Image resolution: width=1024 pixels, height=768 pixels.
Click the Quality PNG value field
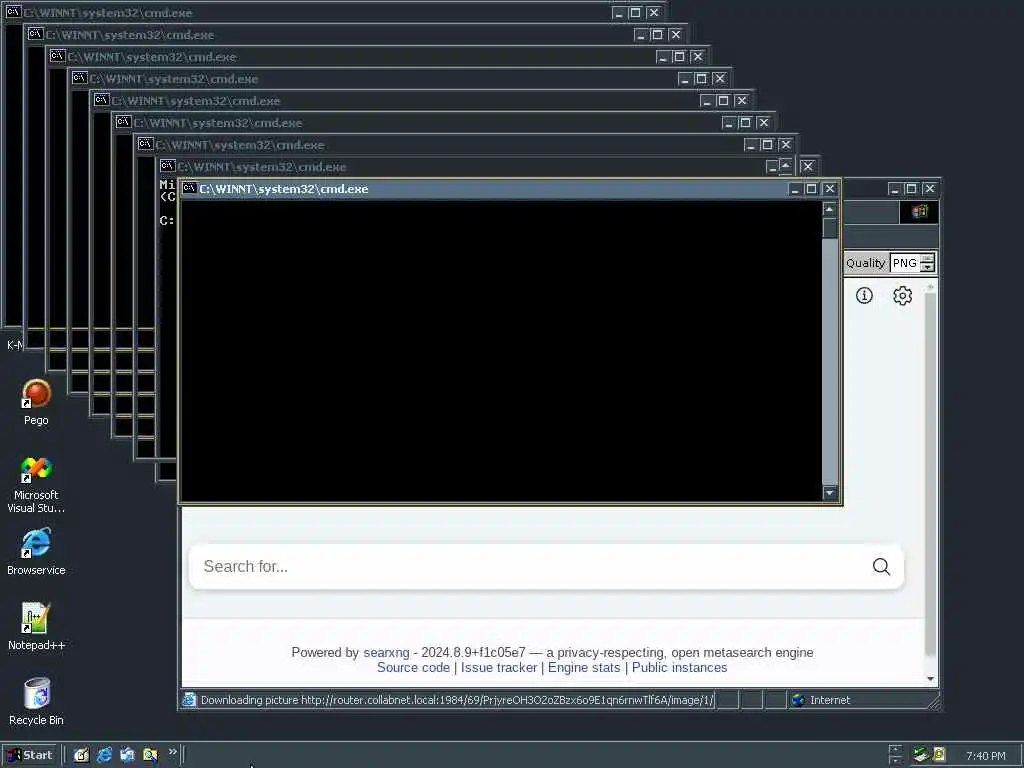(905, 263)
